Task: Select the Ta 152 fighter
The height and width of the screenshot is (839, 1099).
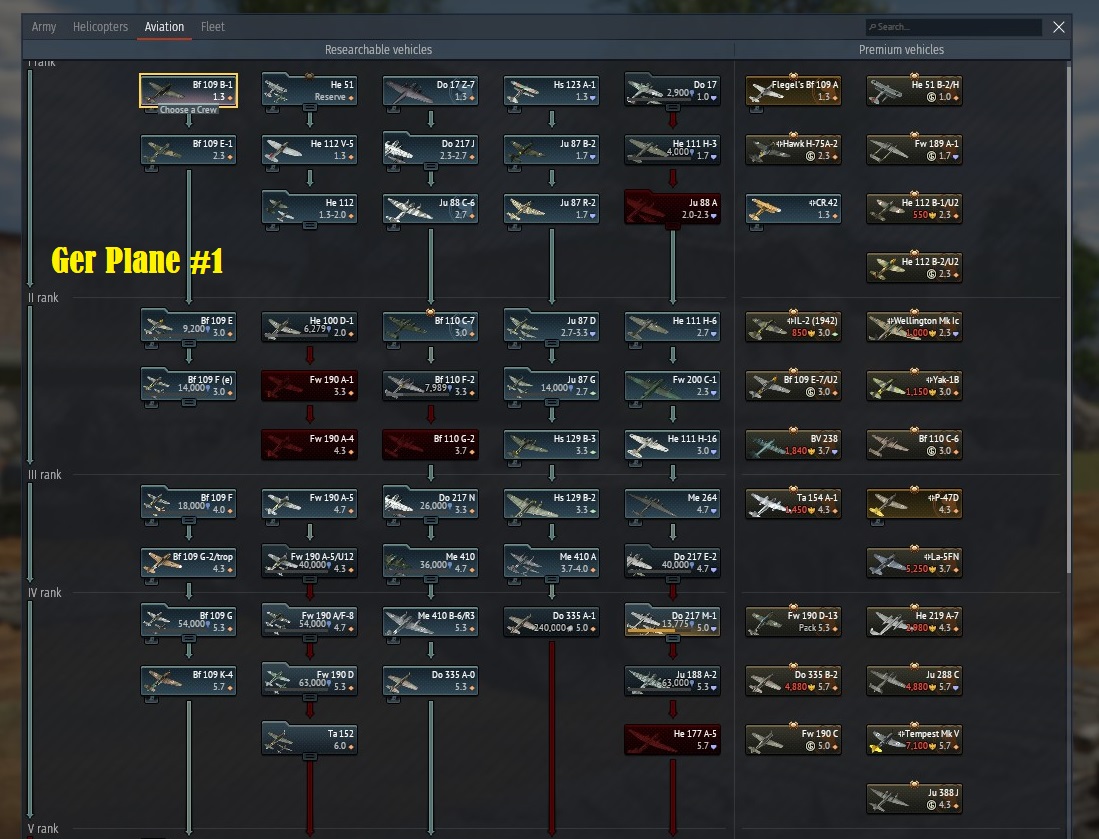Action: click(309, 739)
